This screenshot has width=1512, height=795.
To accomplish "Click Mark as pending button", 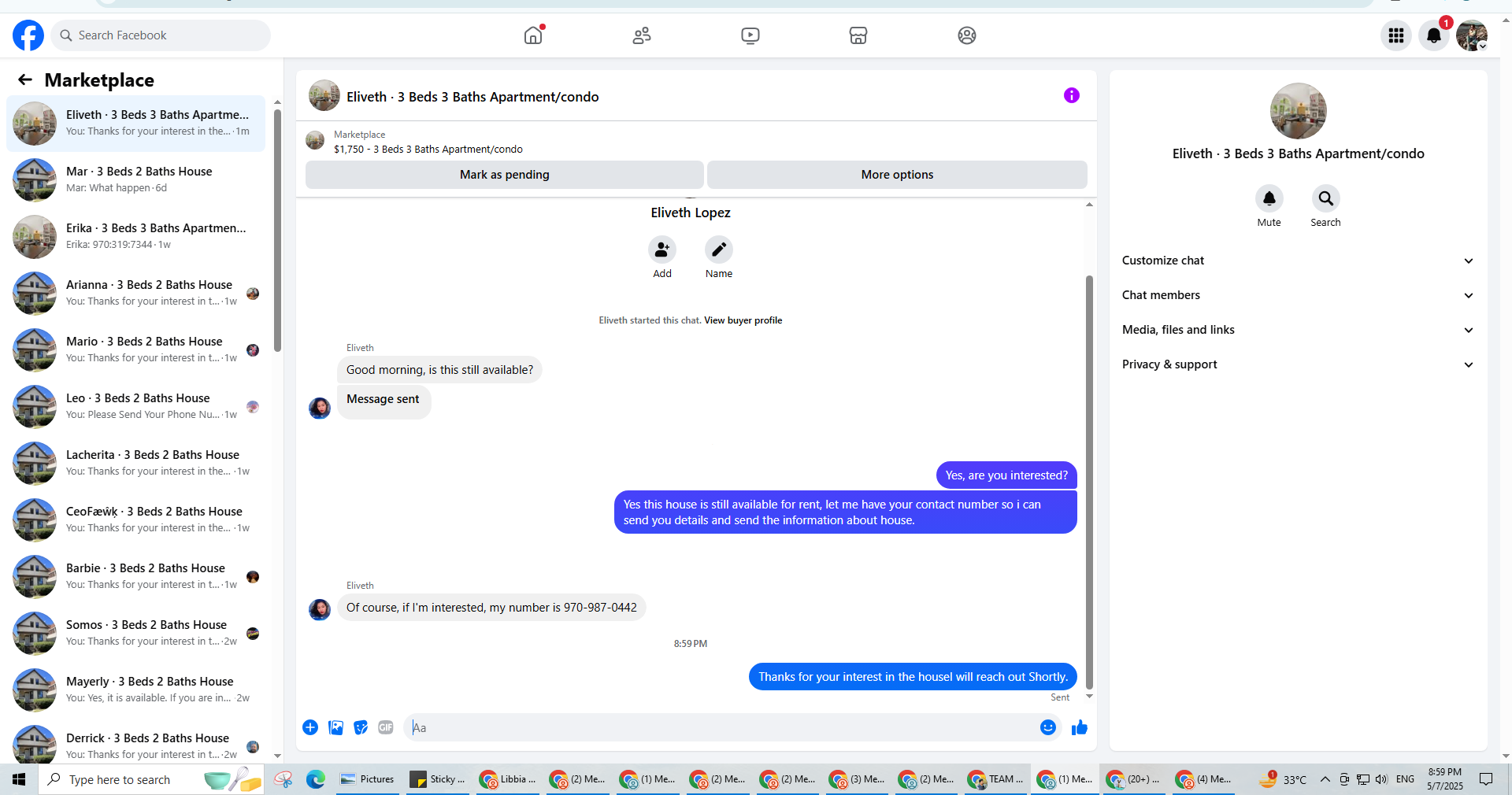I will pyautogui.click(x=505, y=175).
